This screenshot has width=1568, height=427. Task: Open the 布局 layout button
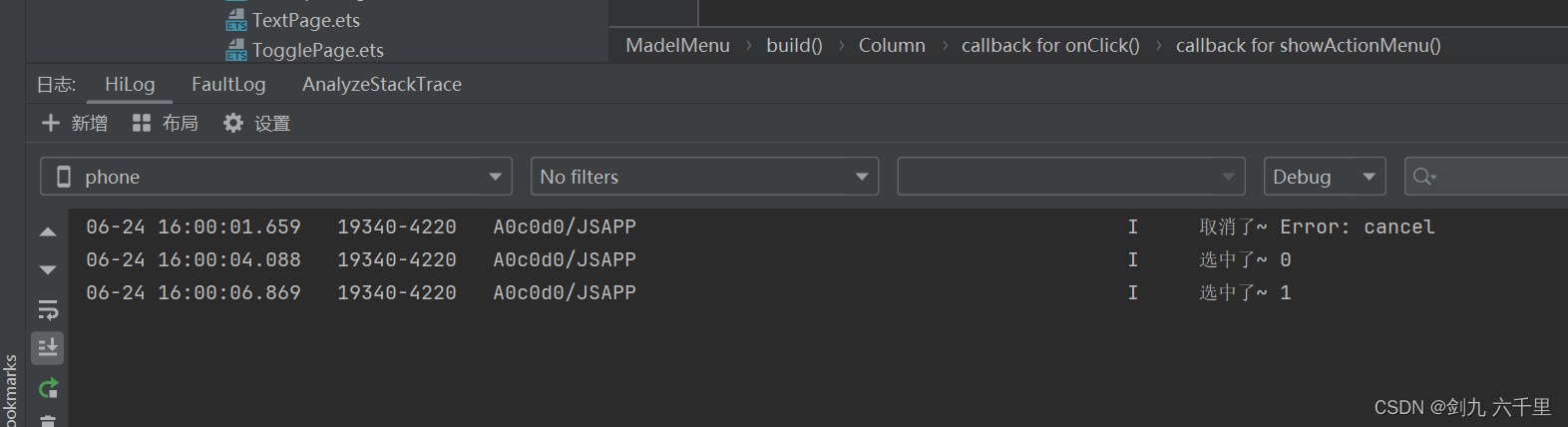180,123
